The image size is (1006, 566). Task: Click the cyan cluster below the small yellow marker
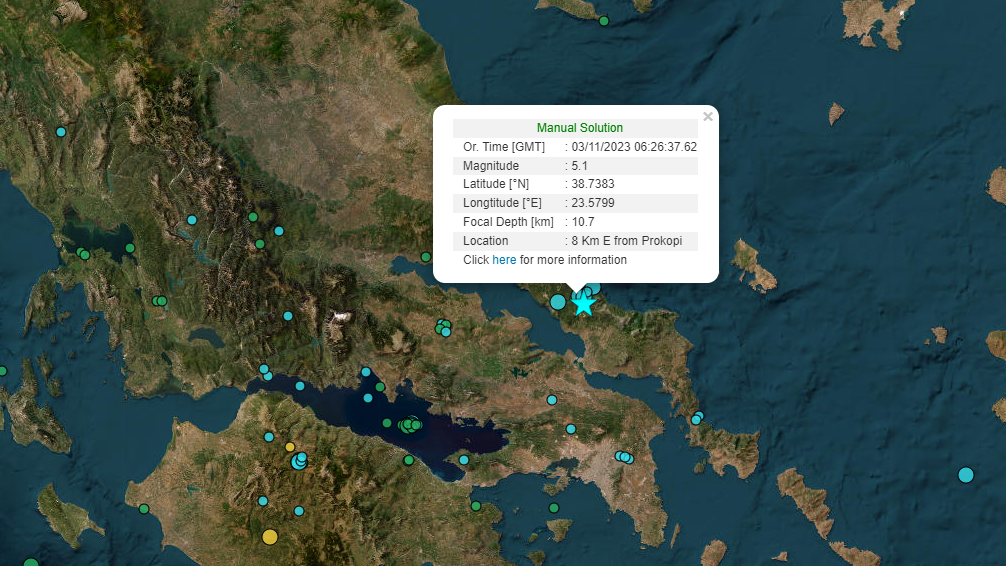(x=299, y=460)
